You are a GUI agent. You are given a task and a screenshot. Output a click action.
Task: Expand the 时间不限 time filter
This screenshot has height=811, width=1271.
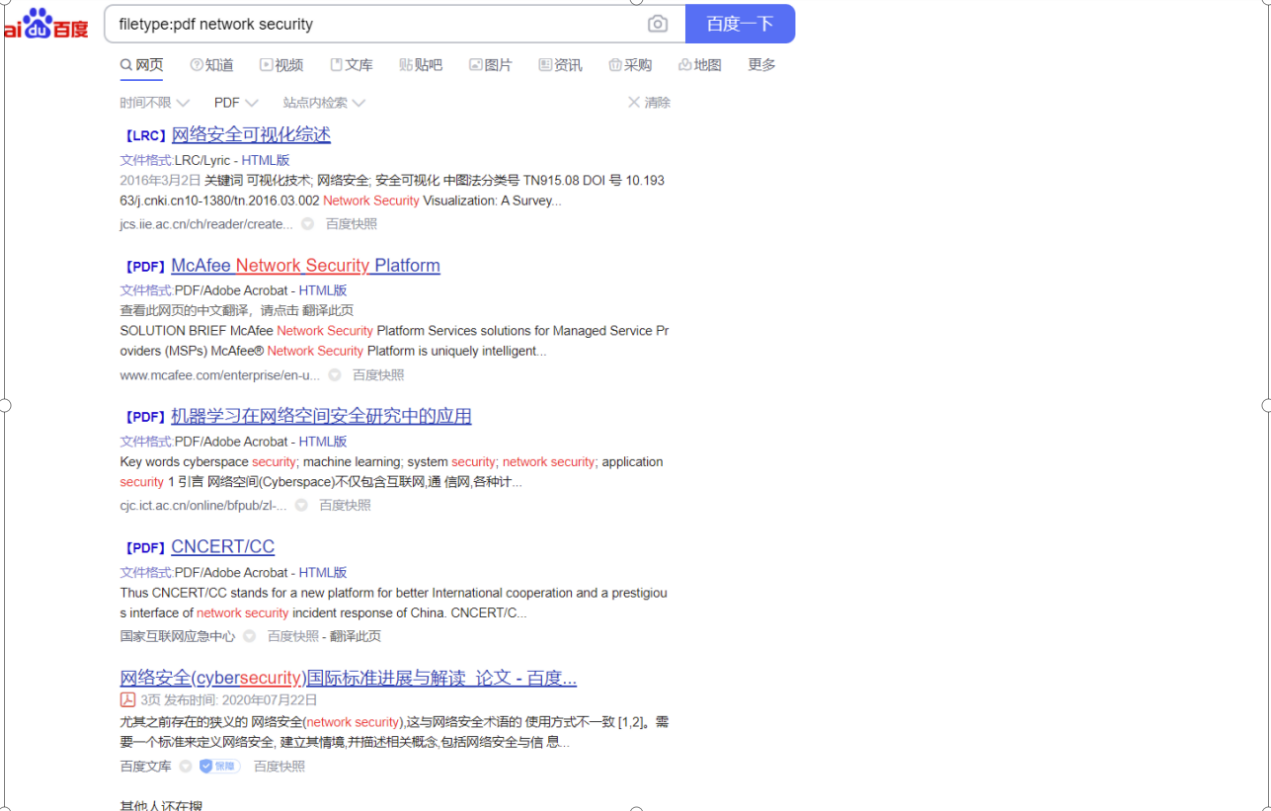tap(155, 103)
